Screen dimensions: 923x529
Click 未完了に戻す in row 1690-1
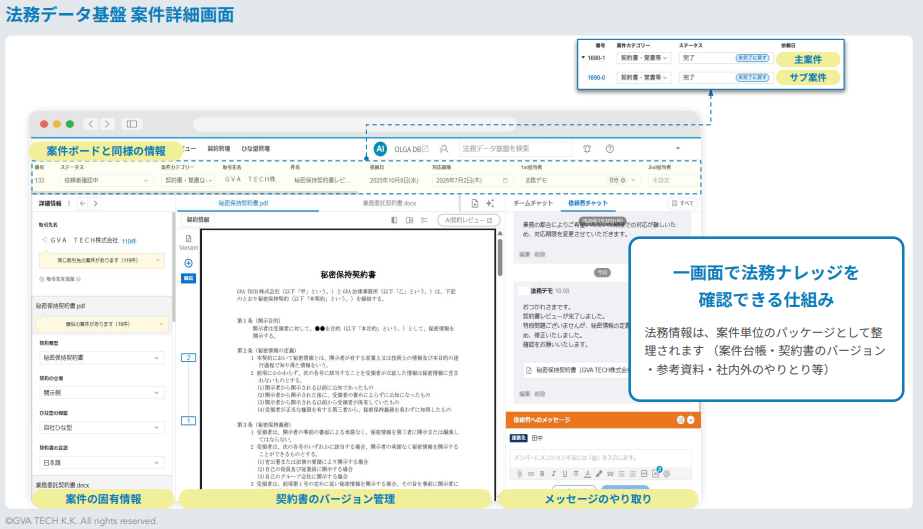pos(752,58)
